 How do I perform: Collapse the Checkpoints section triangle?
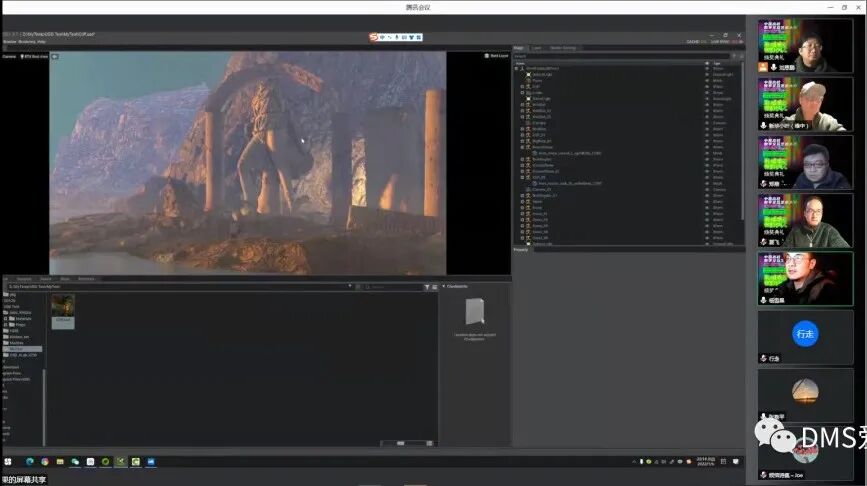pos(443,286)
